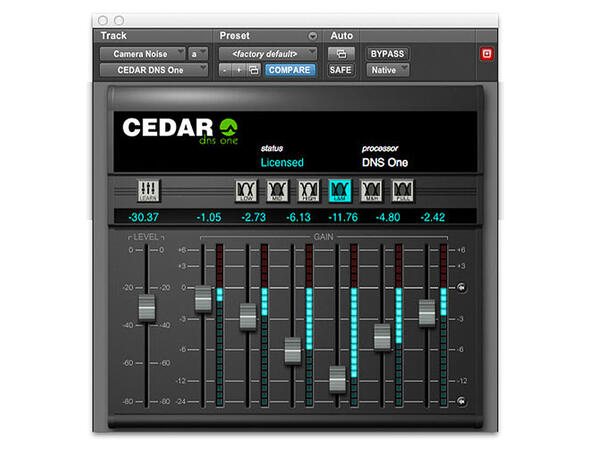Screen dimensions: 610x450
Task: Click the LEVEL fader handle
Action: pyautogui.click(x=147, y=308)
